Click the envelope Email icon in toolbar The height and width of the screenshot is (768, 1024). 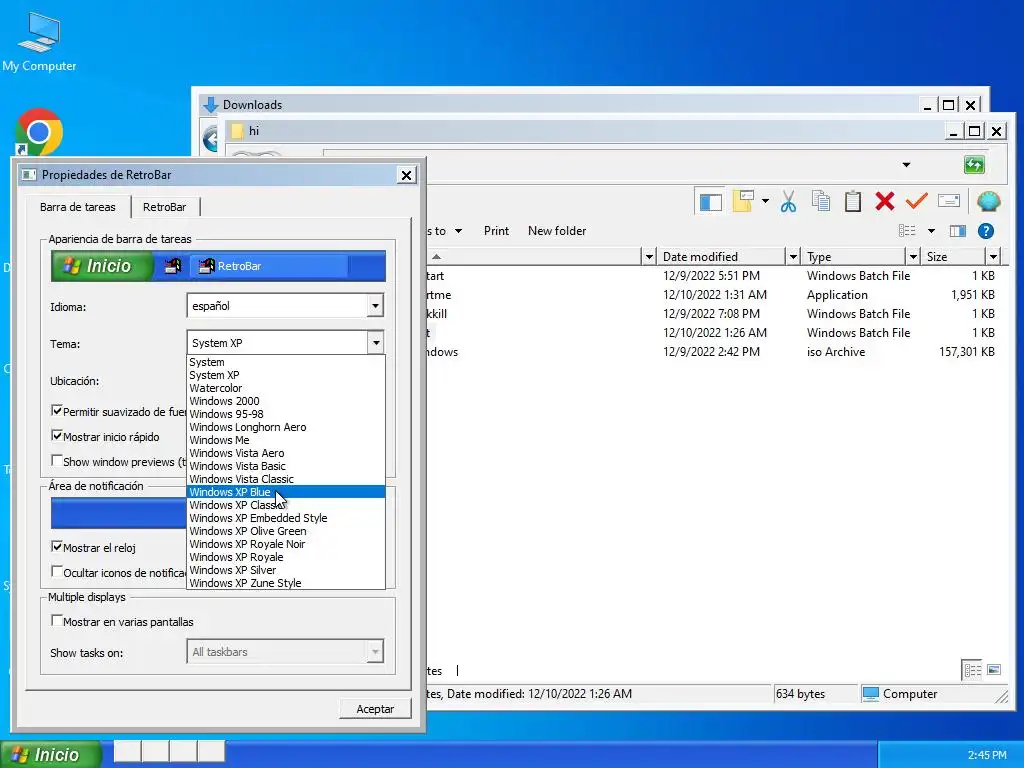click(x=949, y=201)
